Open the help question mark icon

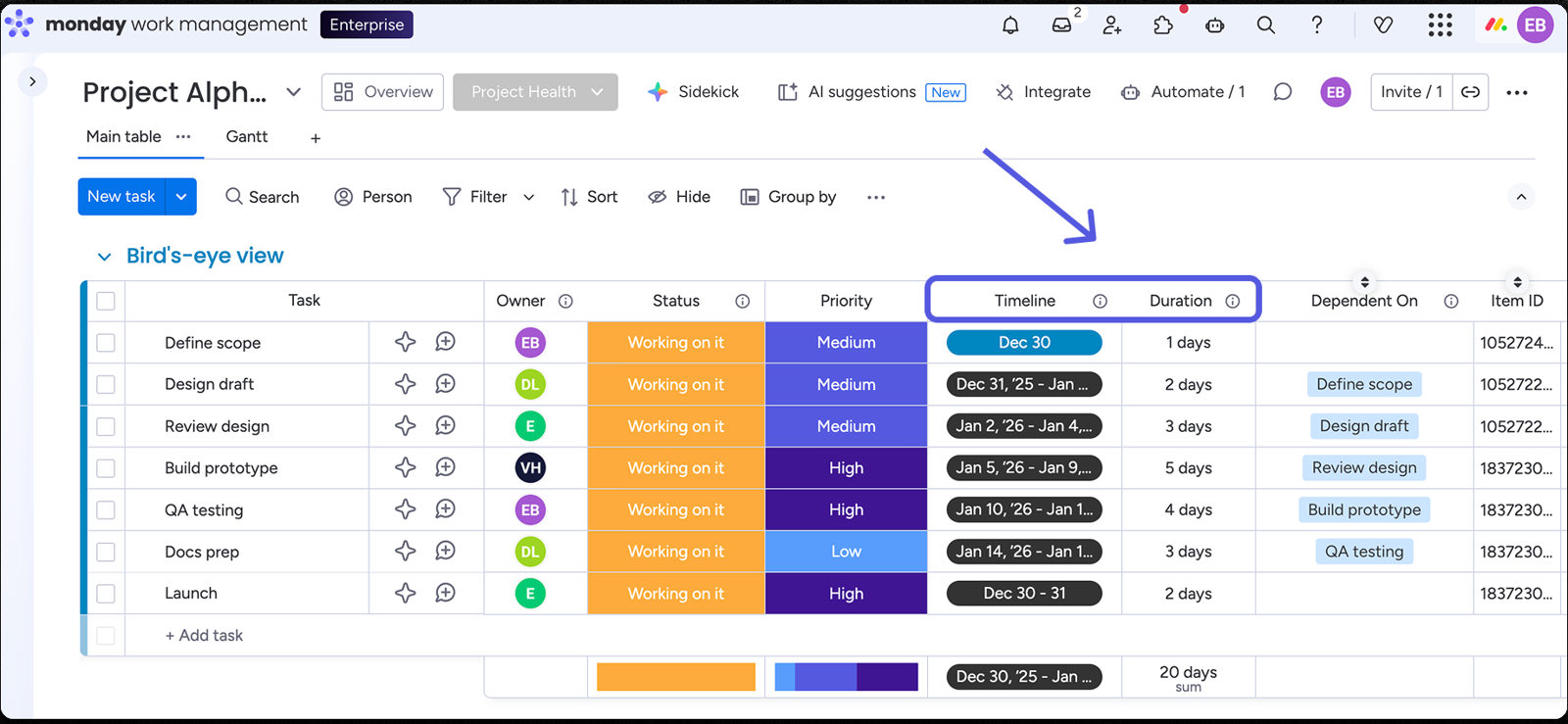[x=1317, y=25]
